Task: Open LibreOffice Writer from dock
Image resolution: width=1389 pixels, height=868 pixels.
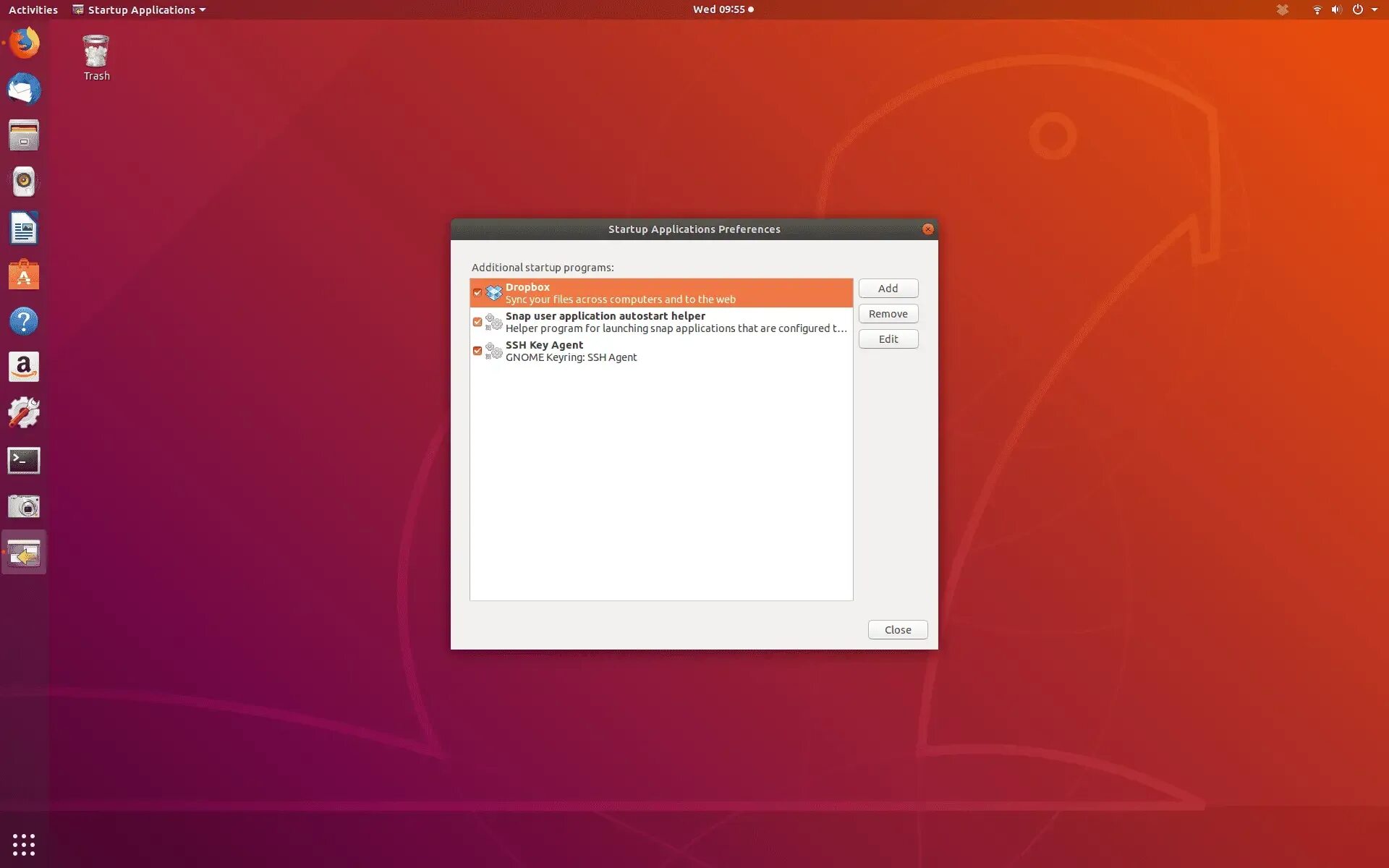Action: coord(24,229)
